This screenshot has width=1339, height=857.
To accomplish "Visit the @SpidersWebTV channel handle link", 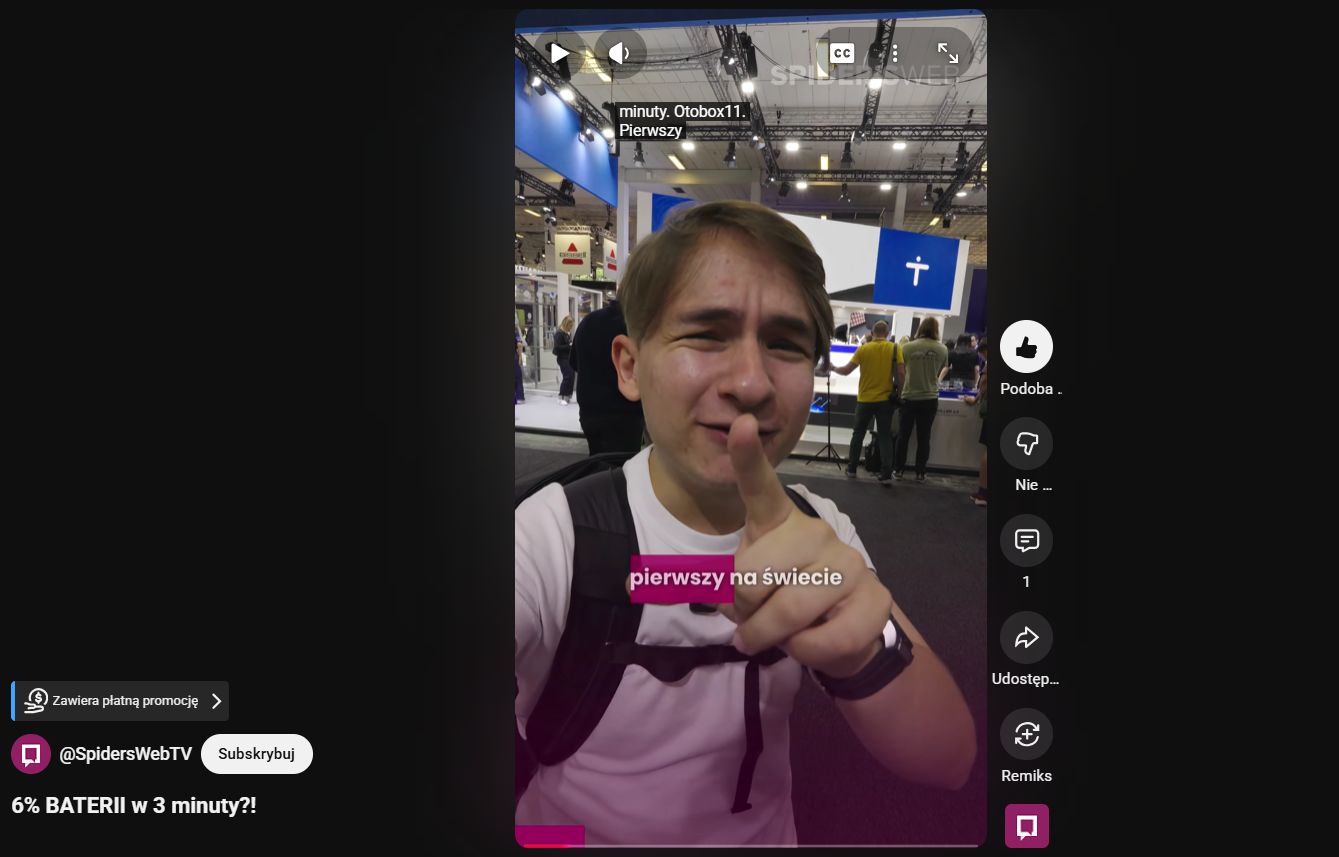I will 125,754.
